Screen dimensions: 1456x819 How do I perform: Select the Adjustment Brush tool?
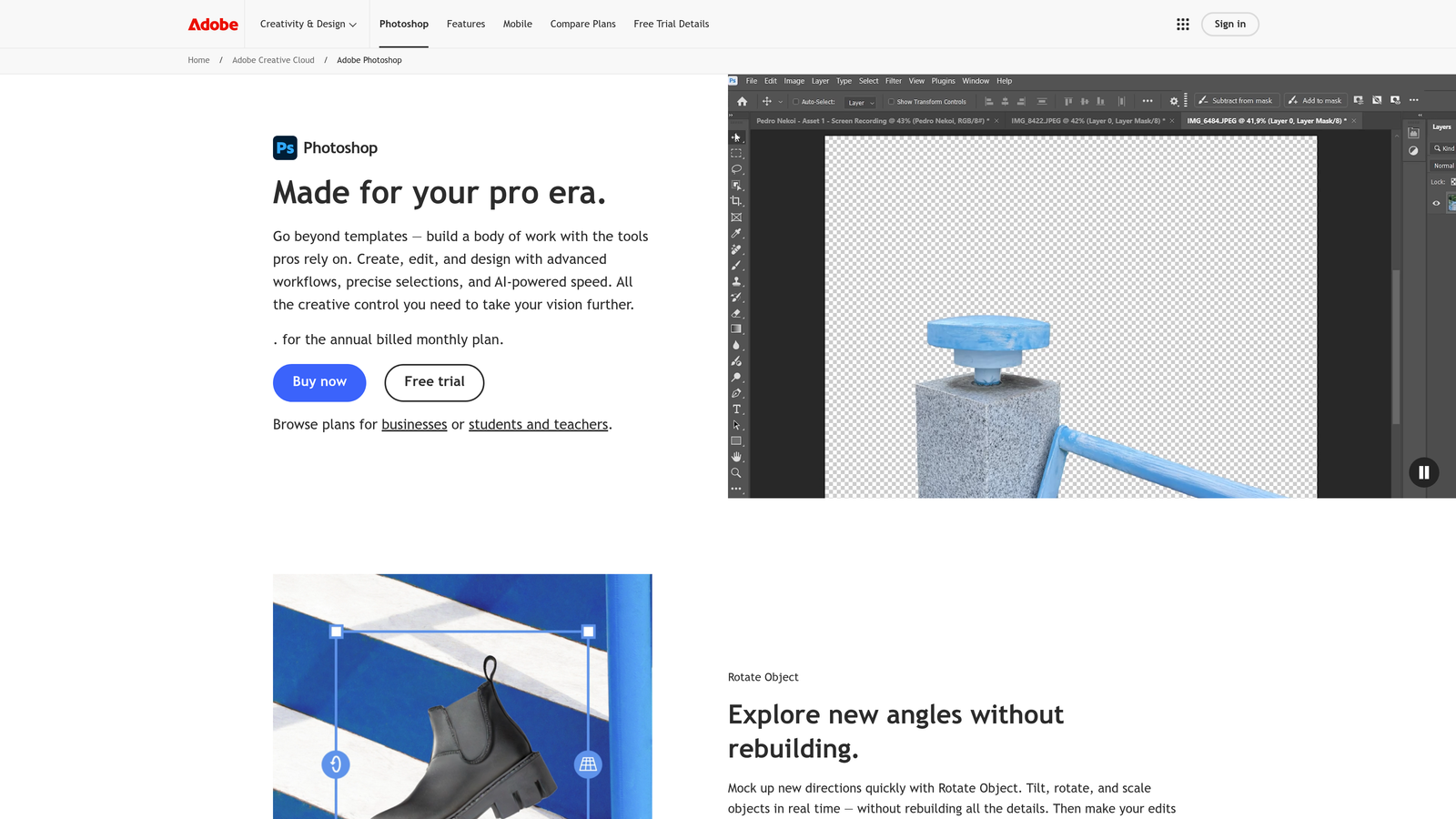point(736,361)
